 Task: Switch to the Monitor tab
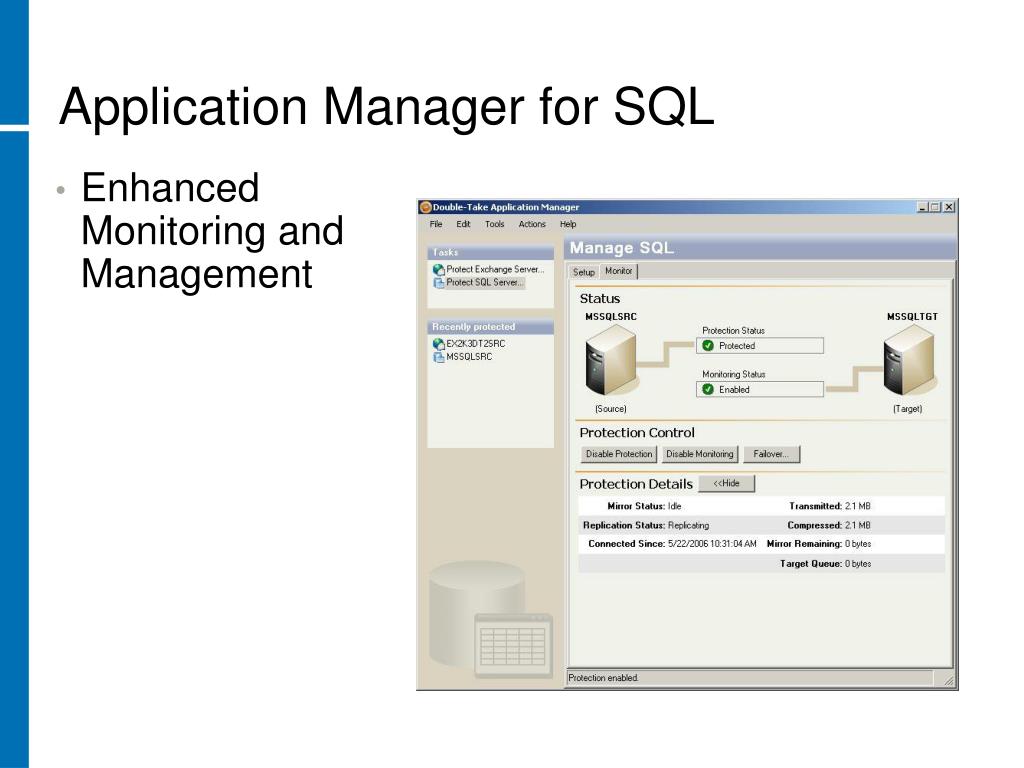coord(618,271)
